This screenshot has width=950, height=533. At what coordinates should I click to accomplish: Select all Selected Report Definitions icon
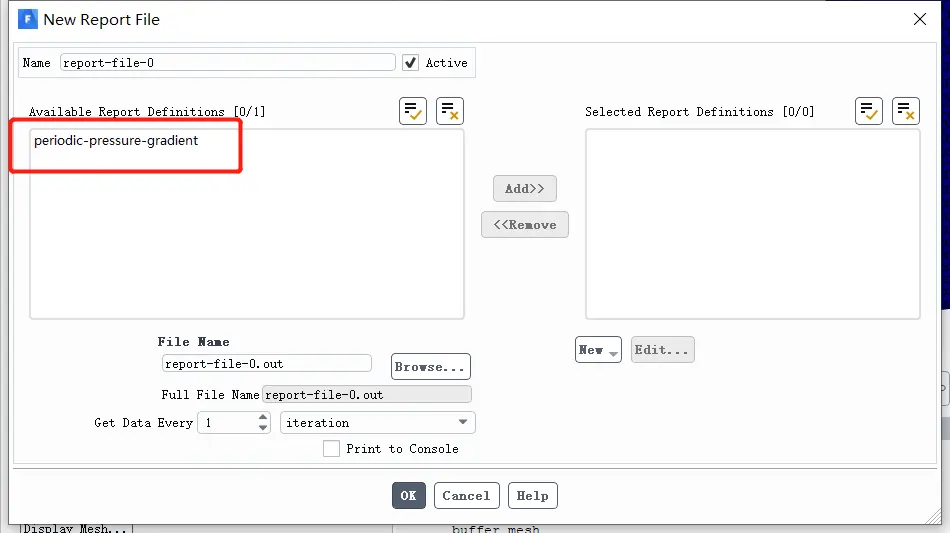[869, 111]
